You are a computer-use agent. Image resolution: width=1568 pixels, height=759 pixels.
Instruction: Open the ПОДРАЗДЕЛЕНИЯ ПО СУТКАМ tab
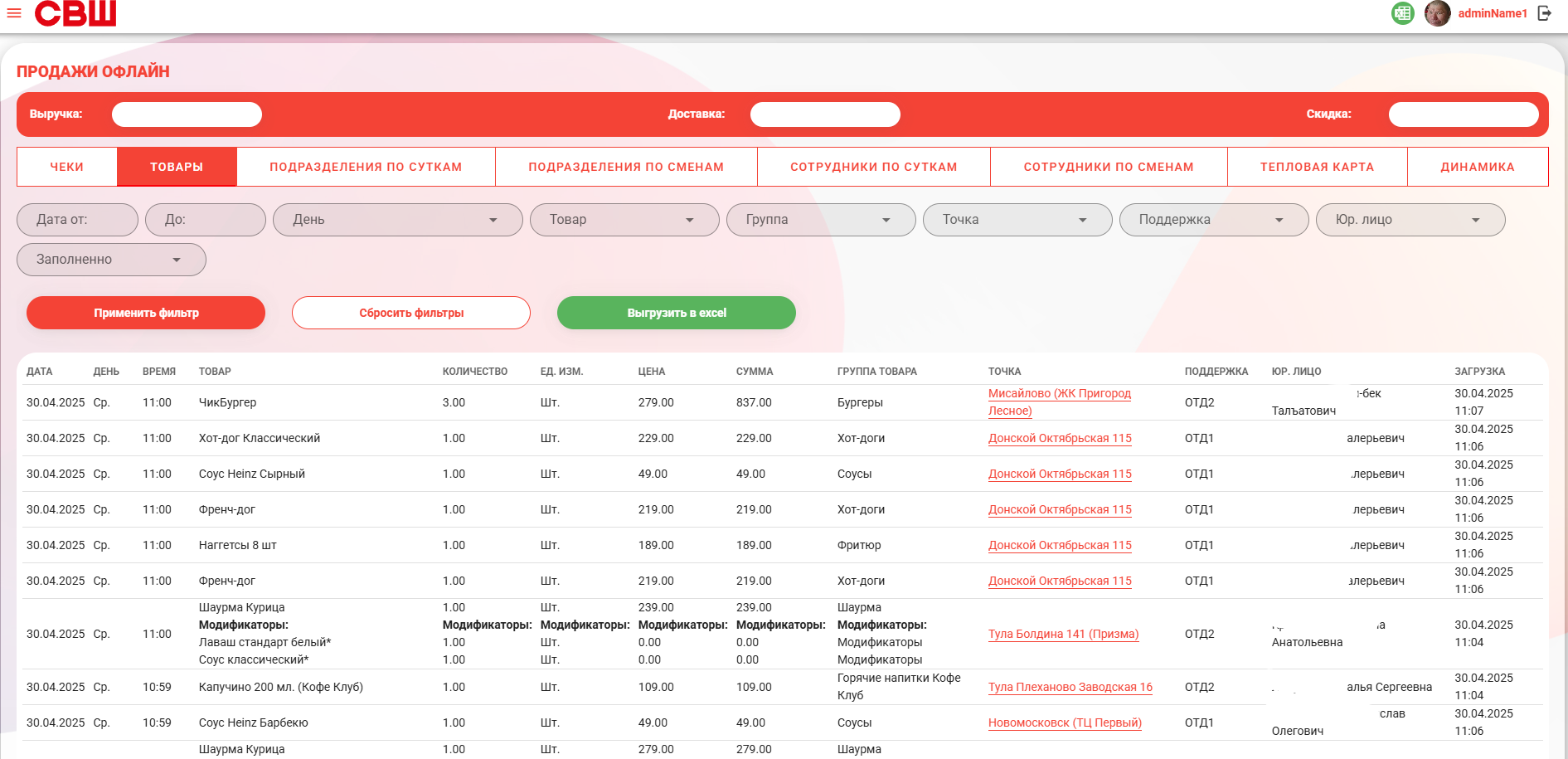click(366, 167)
